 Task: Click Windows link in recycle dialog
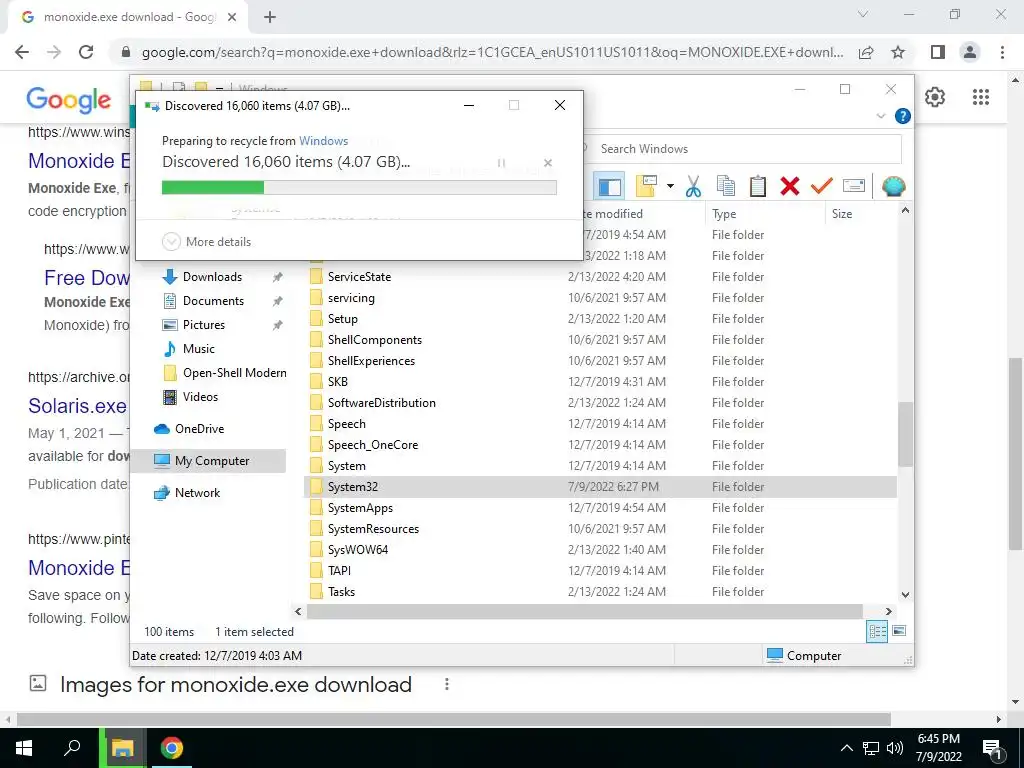(323, 141)
